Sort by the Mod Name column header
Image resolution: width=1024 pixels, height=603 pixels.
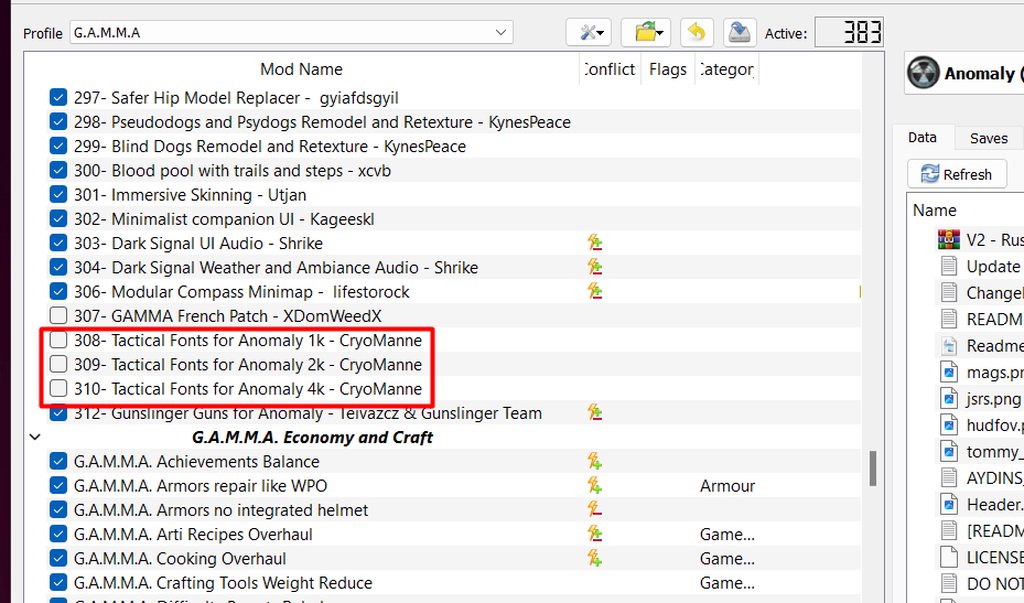[301, 69]
